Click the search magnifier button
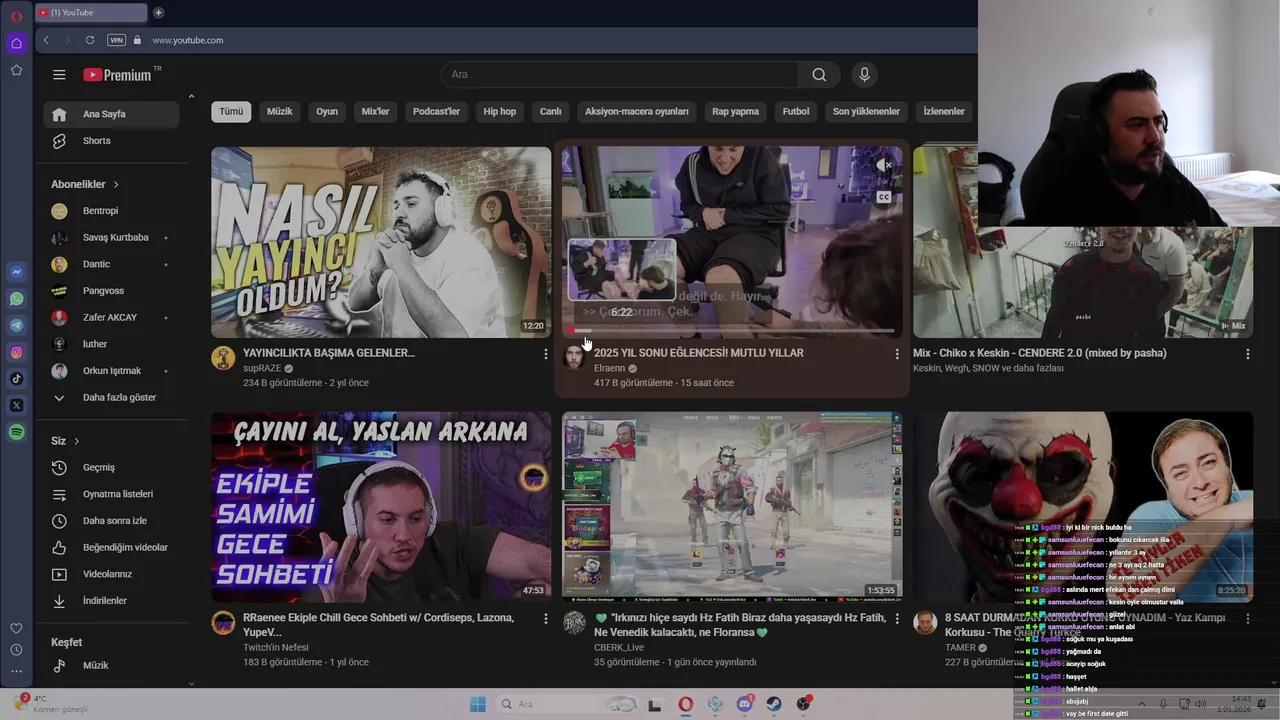The width and height of the screenshot is (1280, 720). (x=819, y=75)
